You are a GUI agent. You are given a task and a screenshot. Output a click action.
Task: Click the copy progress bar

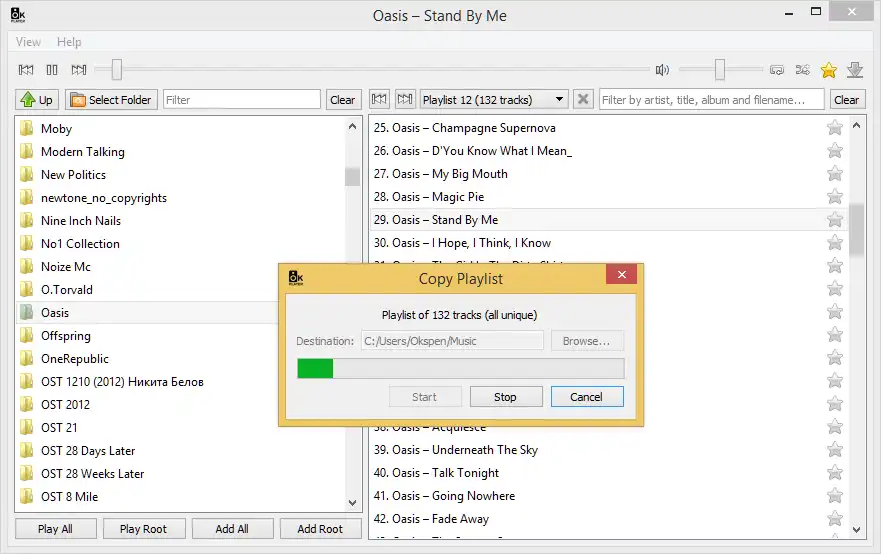pos(461,369)
